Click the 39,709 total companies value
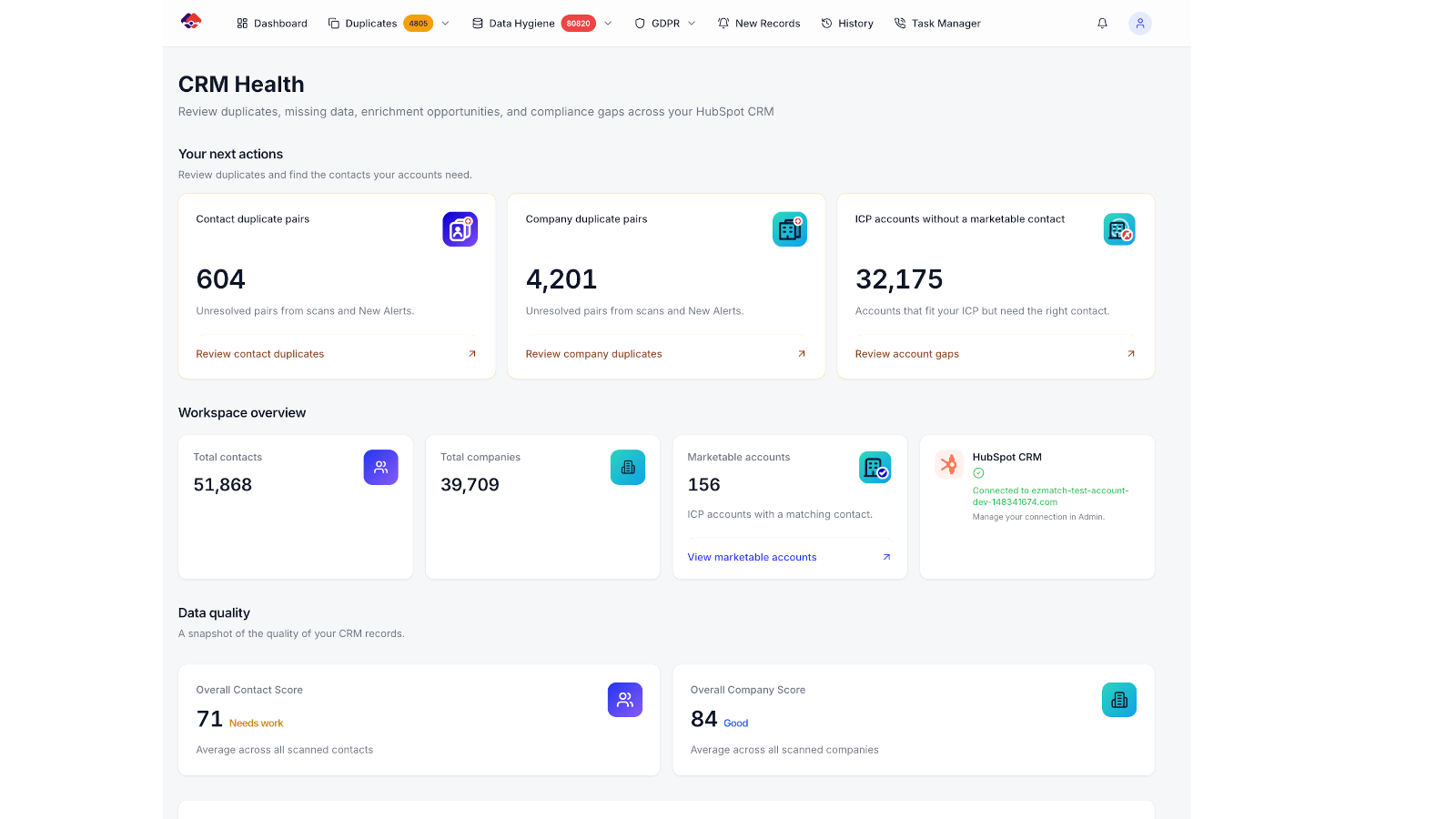 470,485
